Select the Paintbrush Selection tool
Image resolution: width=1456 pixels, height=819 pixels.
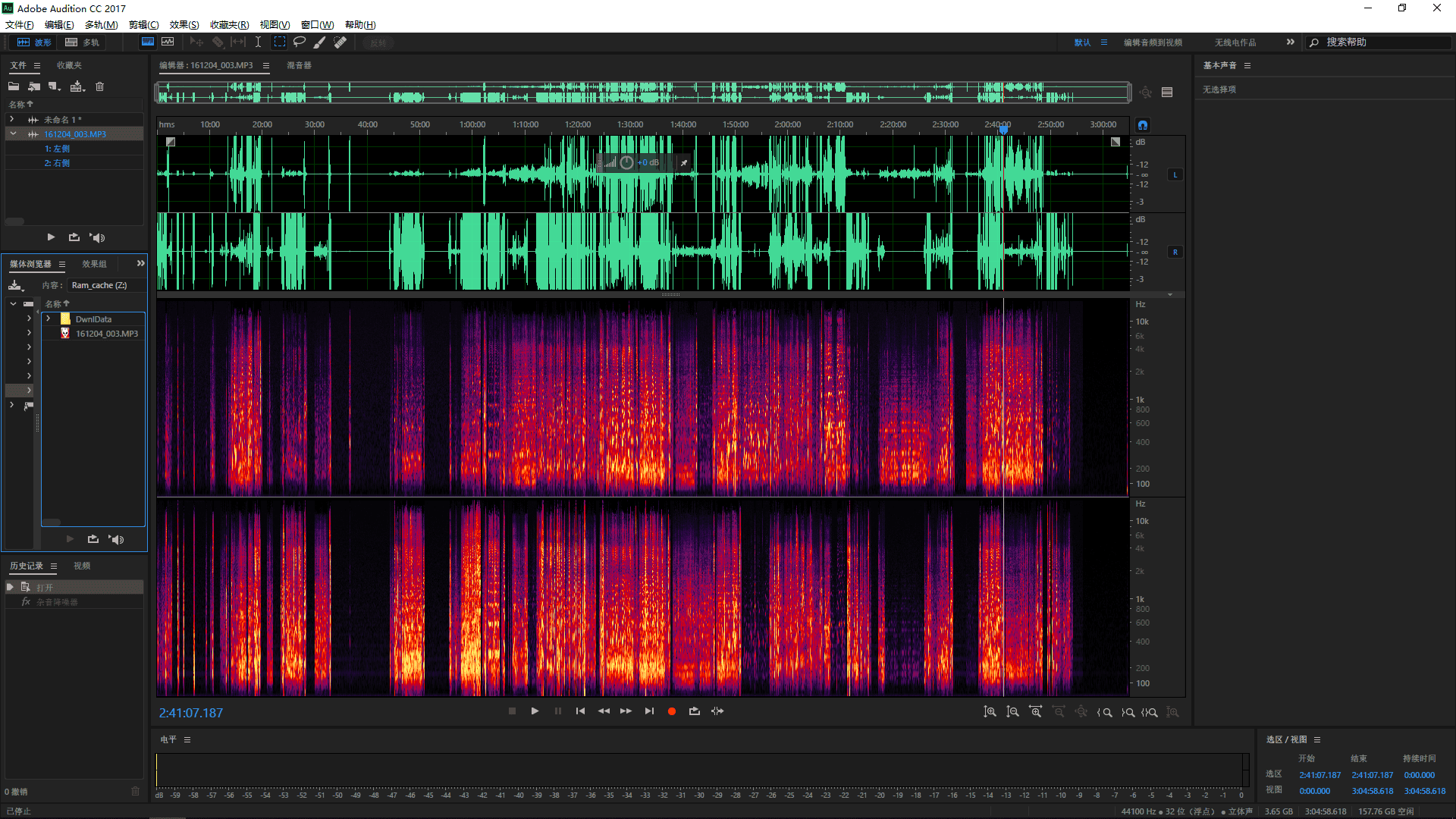tap(320, 42)
